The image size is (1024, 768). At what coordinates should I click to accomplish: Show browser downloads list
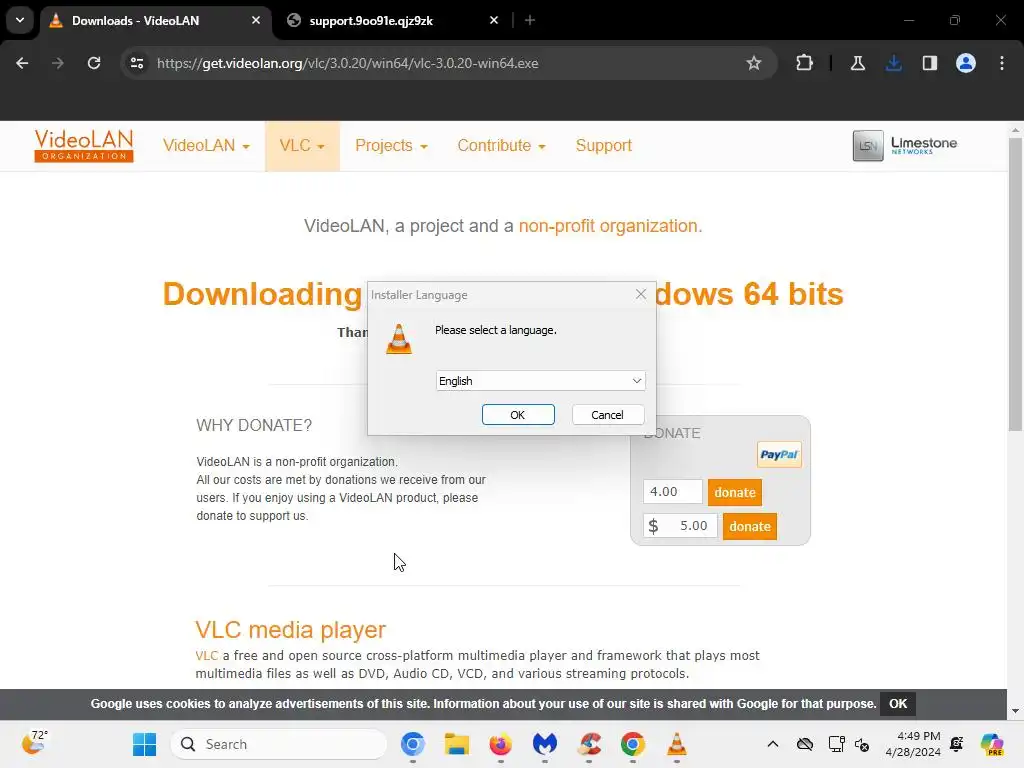pyautogui.click(x=894, y=63)
